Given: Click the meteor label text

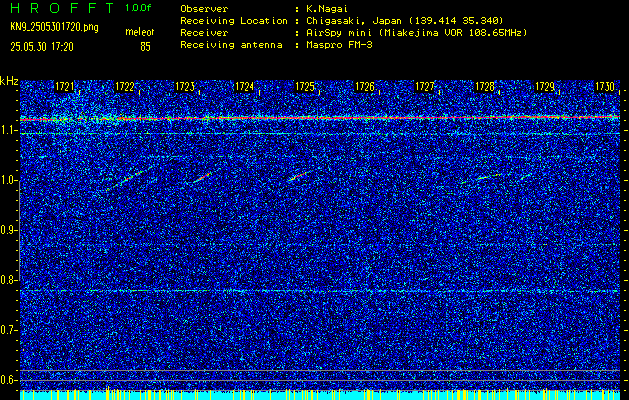Looking at the screenshot, I should coord(140,32).
